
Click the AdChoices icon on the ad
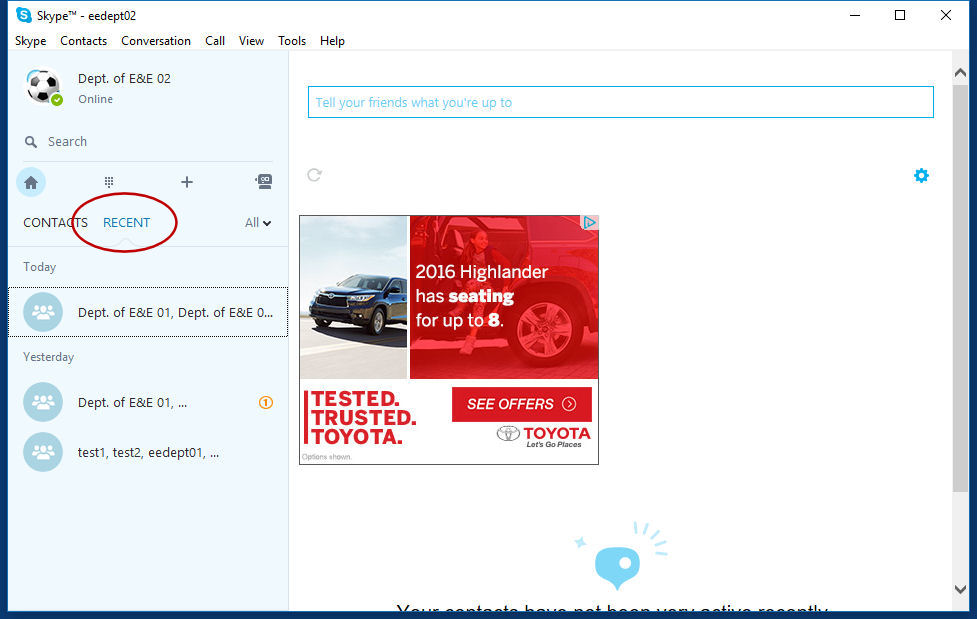(589, 223)
